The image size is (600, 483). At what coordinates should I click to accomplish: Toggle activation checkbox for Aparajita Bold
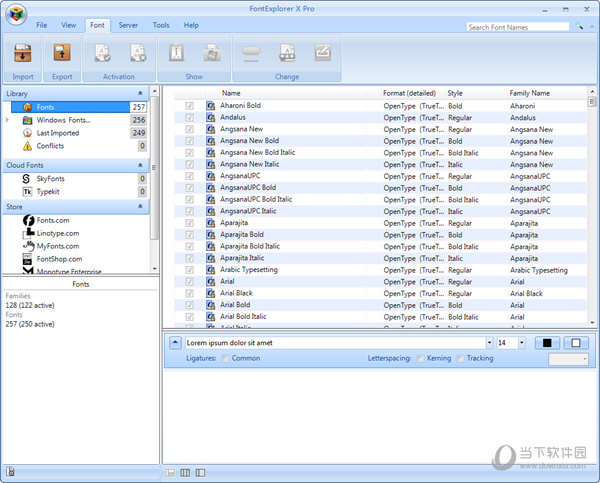pyautogui.click(x=189, y=235)
